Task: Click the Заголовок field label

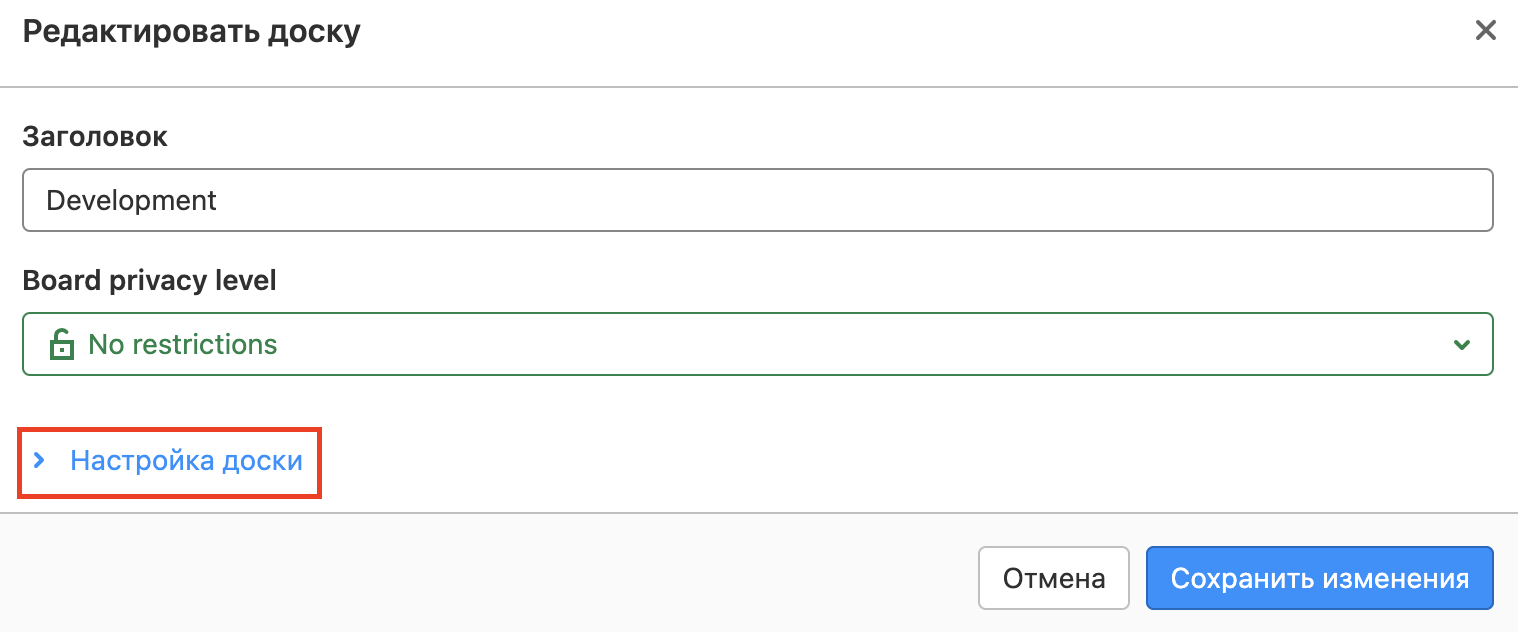Action: click(x=95, y=137)
